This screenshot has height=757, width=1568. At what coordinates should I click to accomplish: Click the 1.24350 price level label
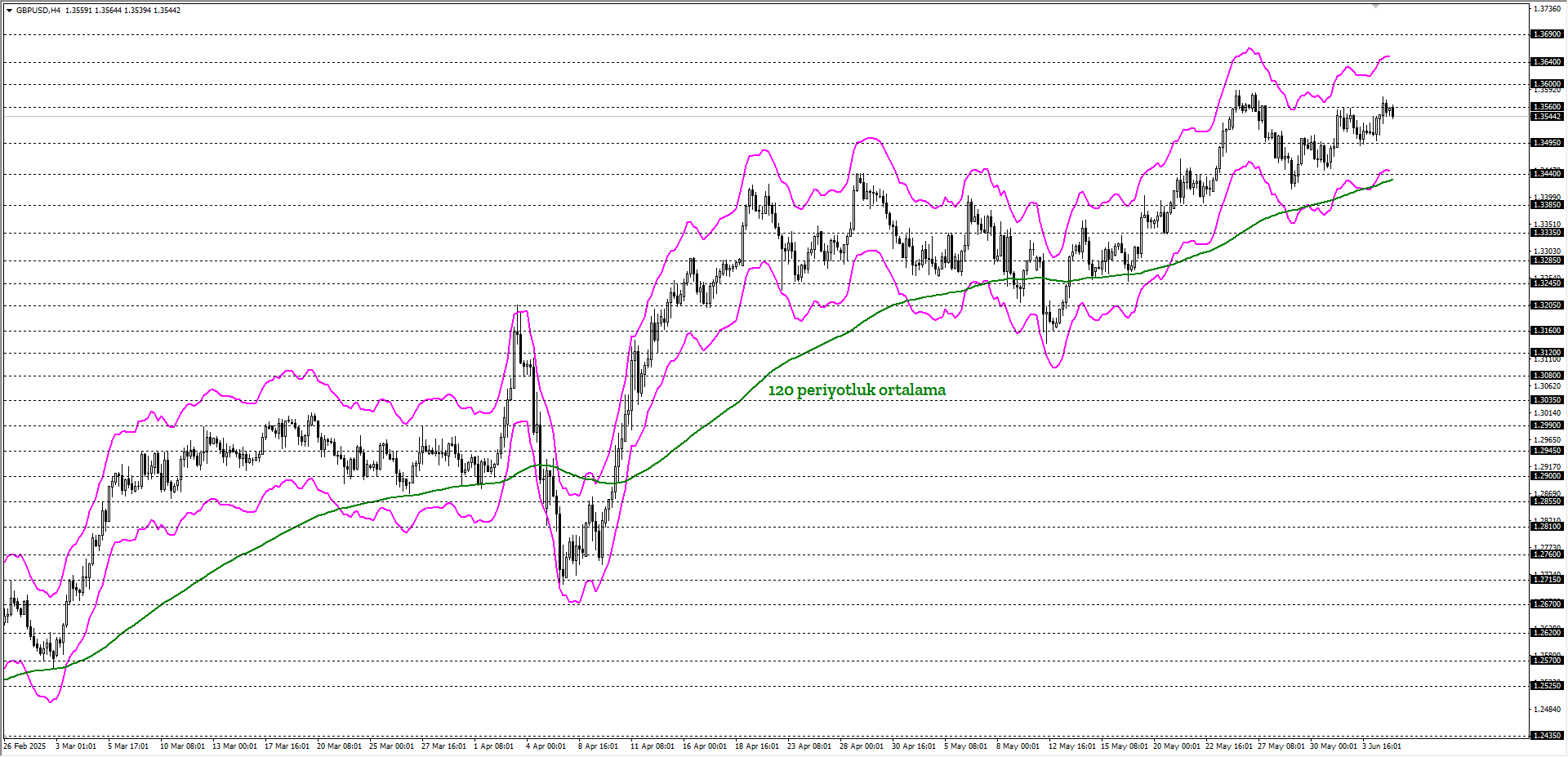pyautogui.click(x=1546, y=736)
